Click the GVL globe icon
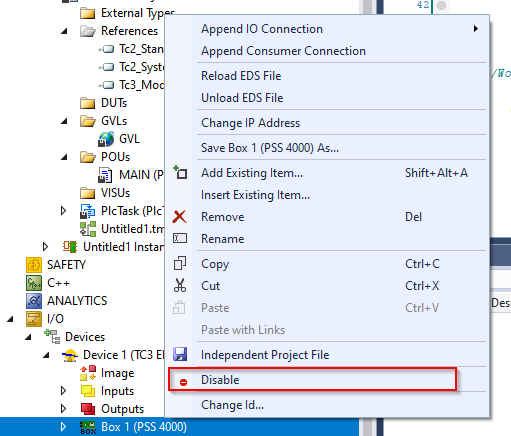This screenshot has width=511, height=436. (x=106, y=139)
